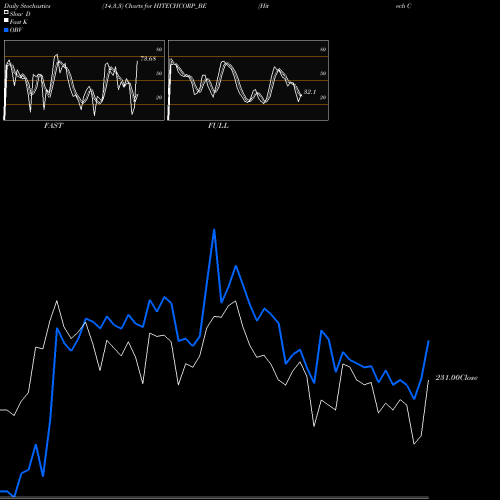Image resolution: width=500 pixels, height=500 pixels.
Task: Click the last point of the blue OBV line
Action: tap(429, 341)
